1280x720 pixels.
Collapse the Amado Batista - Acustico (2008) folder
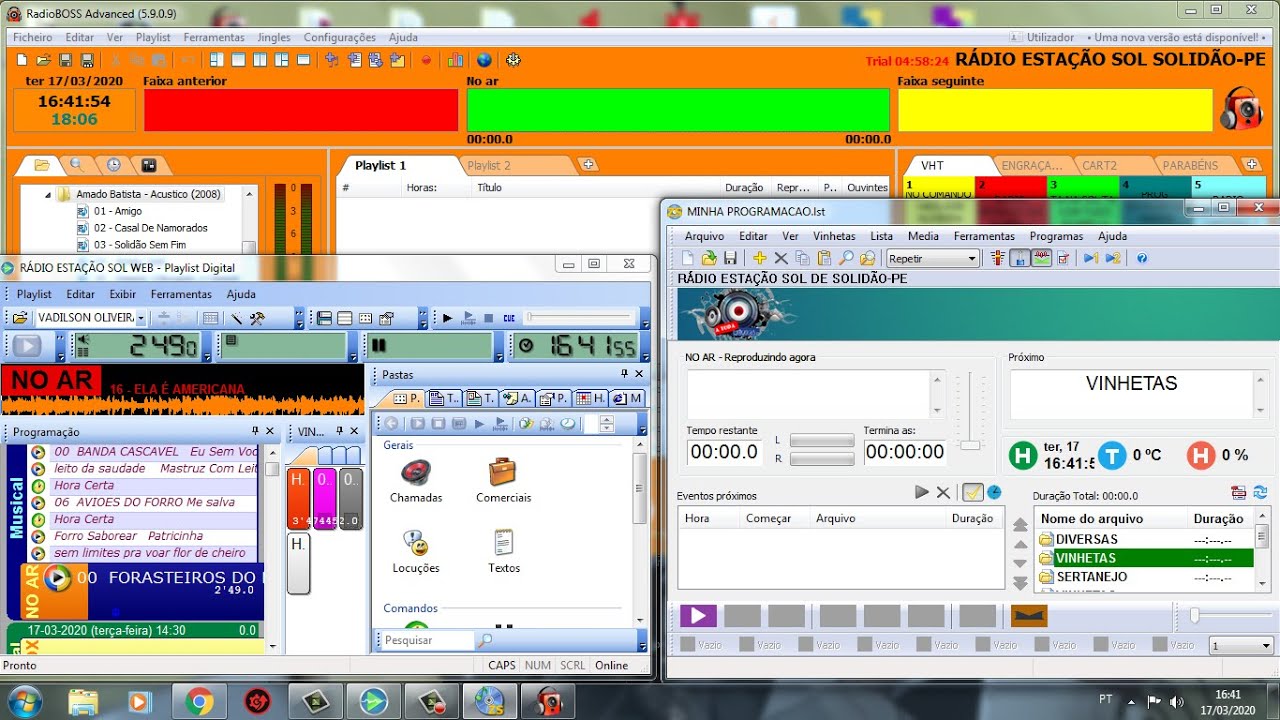click(x=47, y=194)
